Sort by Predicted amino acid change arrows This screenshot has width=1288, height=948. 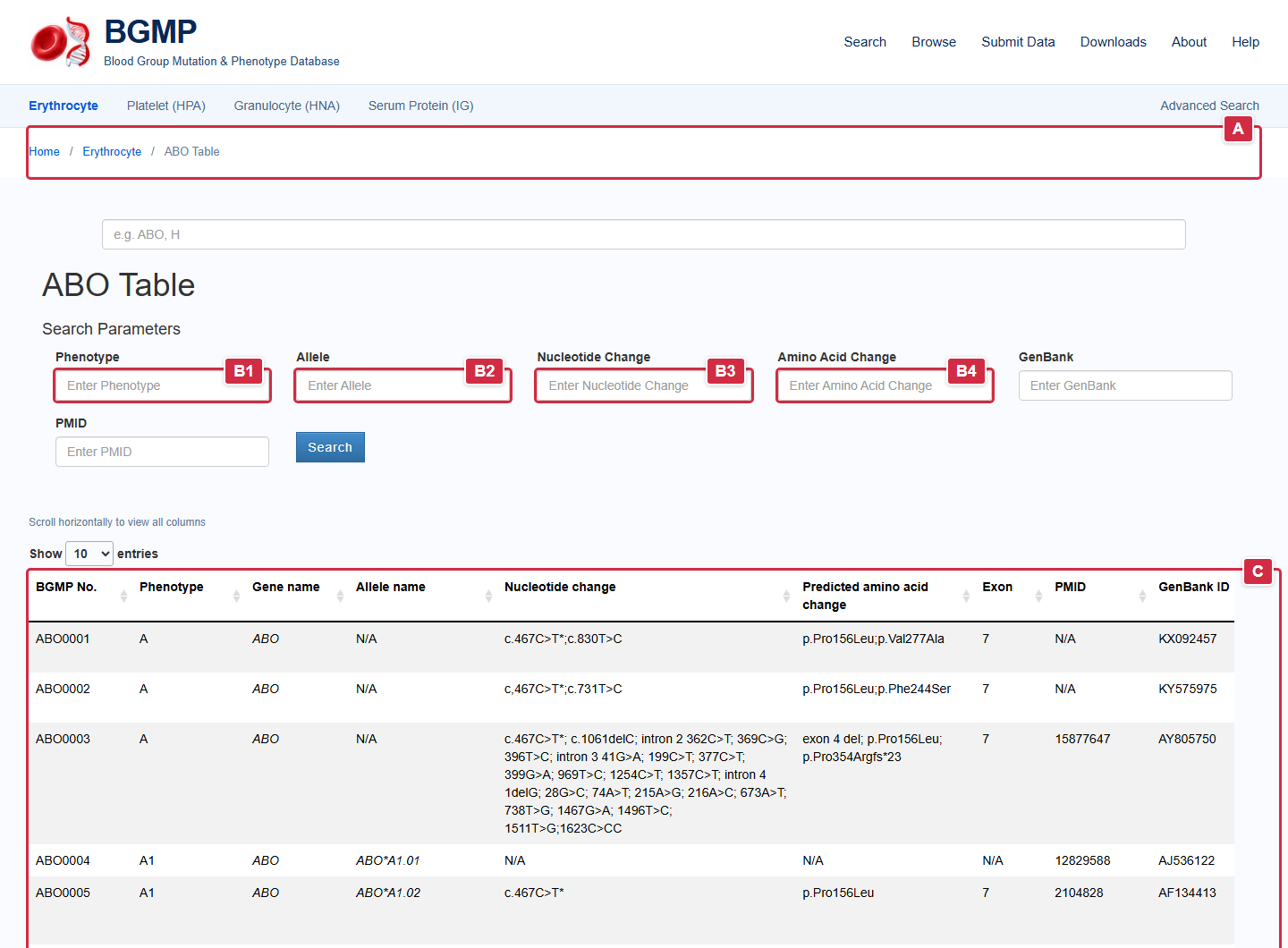click(x=966, y=596)
